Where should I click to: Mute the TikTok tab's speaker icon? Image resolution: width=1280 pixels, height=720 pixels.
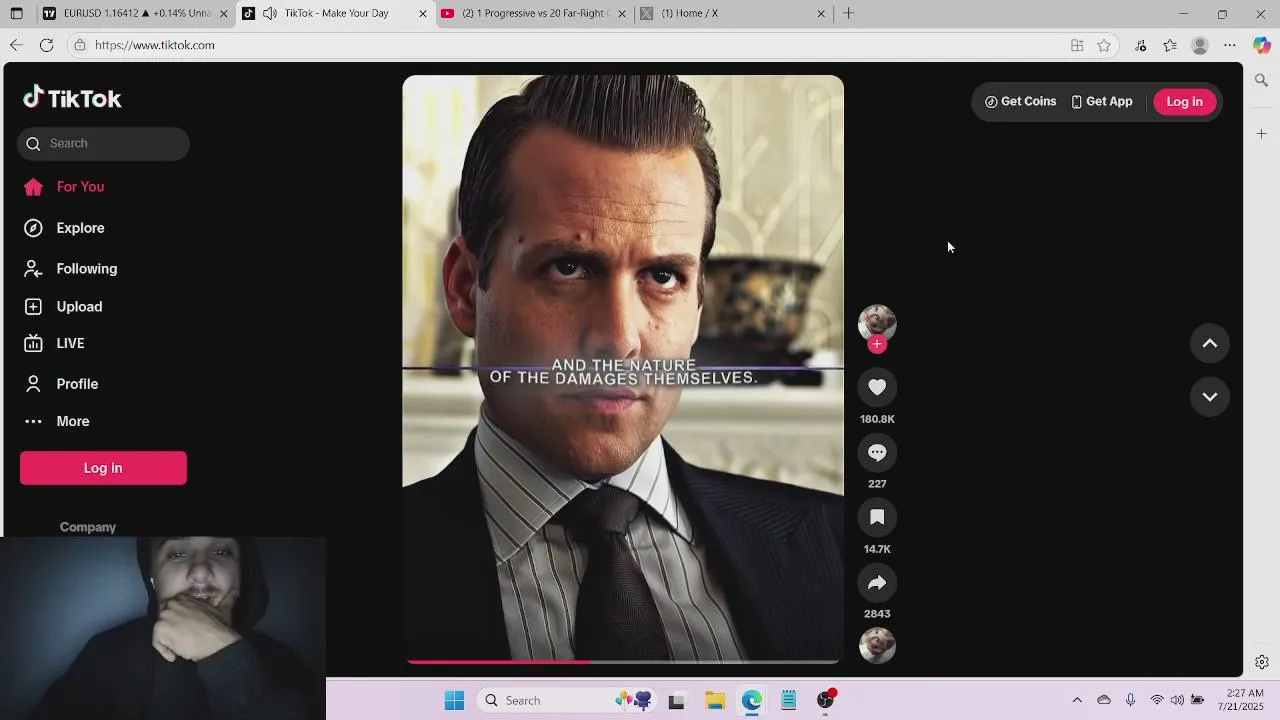click(x=270, y=13)
